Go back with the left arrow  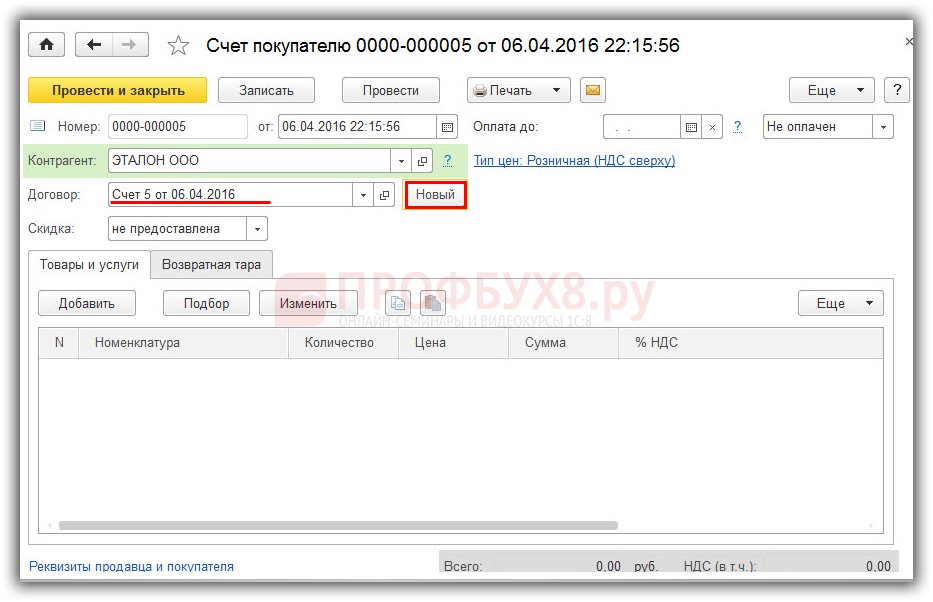pos(95,45)
